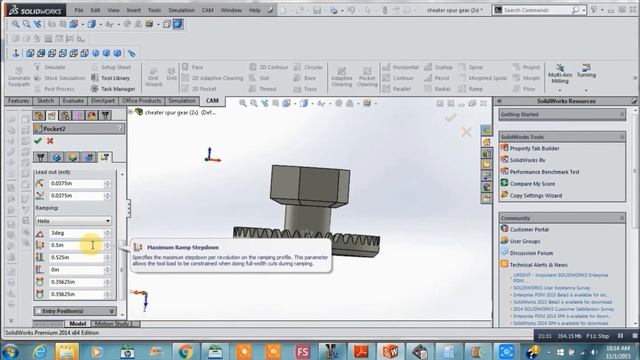This screenshot has height=360, width=640.
Task: Launch SolidWorks Rx
Action: click(523, 160)
